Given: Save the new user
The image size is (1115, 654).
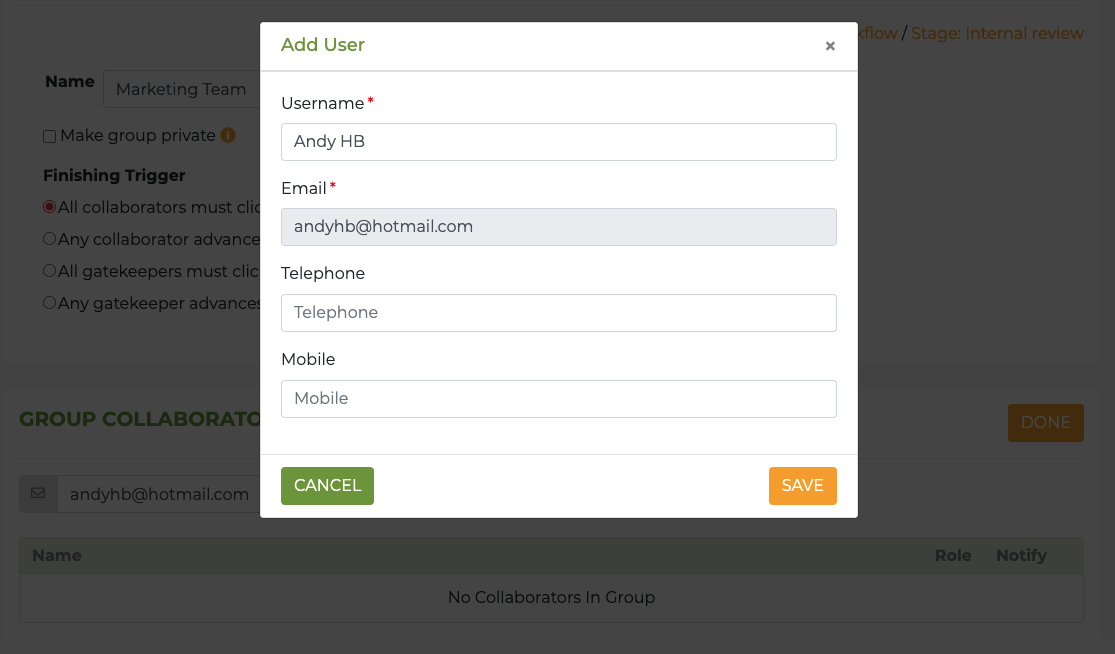Looking at the screenshot, I should pos(802,486).
